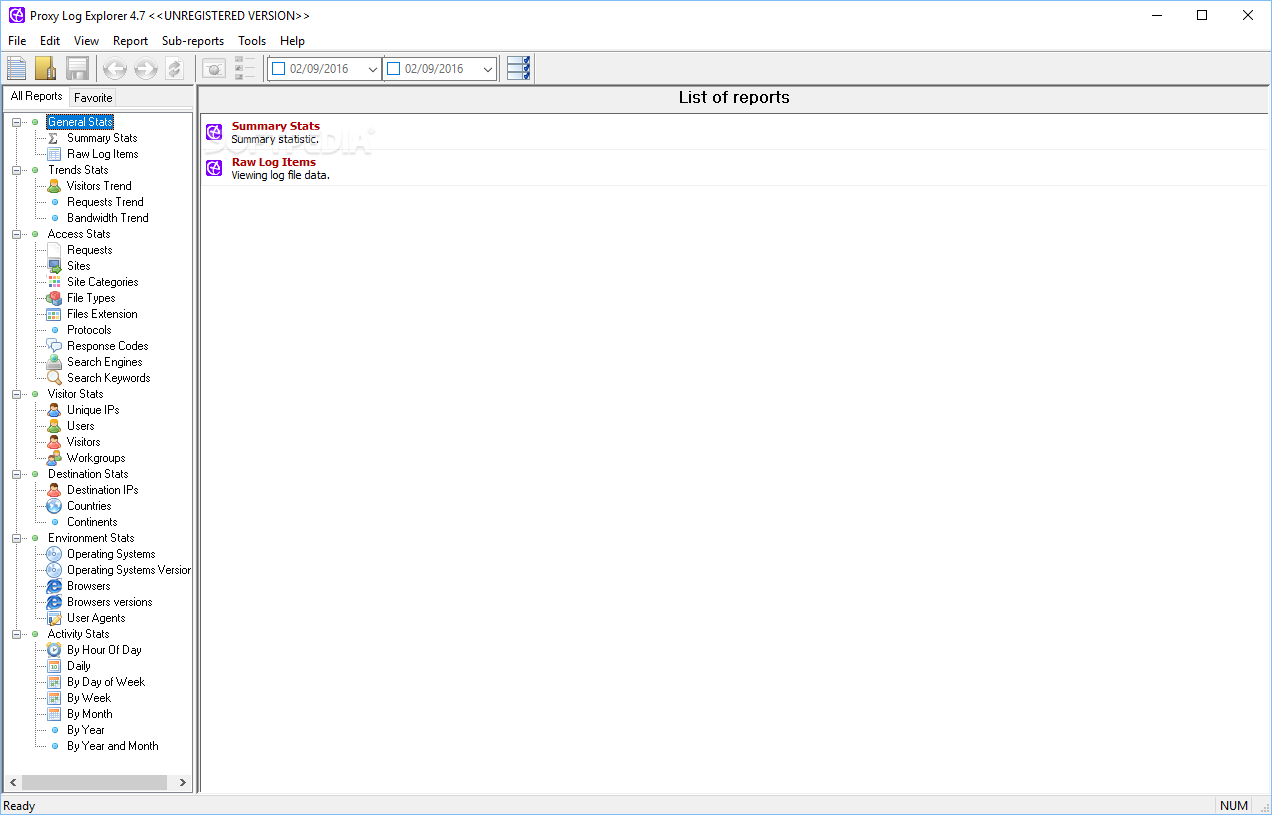Open the start date dropdown arrow
Screen dimensions: 1272x815
[x=373, y=69]
